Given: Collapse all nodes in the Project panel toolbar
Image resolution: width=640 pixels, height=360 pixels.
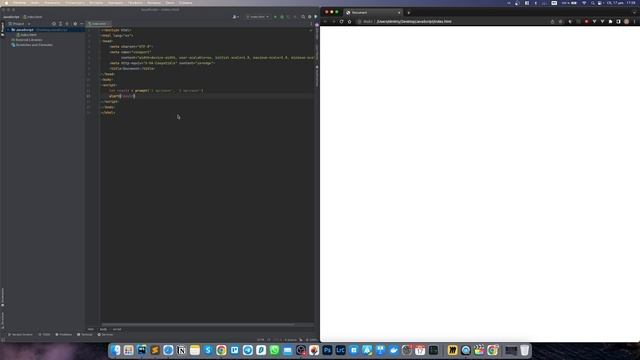Looking at the screenshot, I should pos(67,24).
